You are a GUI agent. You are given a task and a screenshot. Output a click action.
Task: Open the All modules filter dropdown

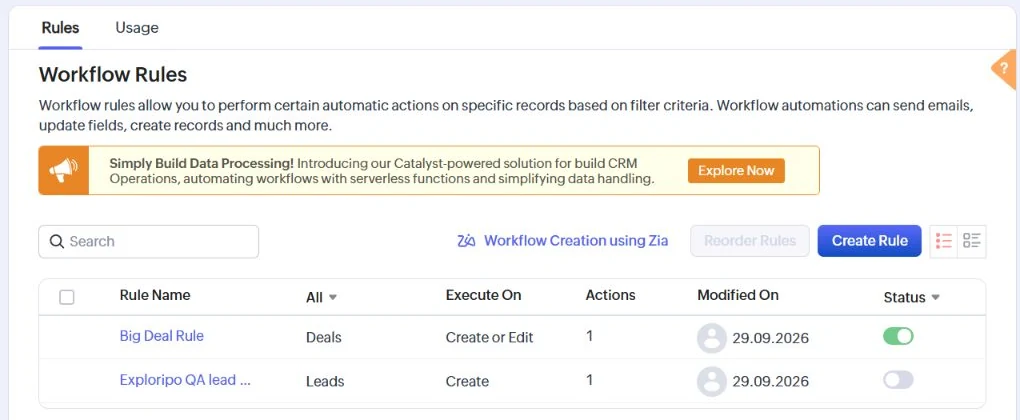[x=321, y=297]
